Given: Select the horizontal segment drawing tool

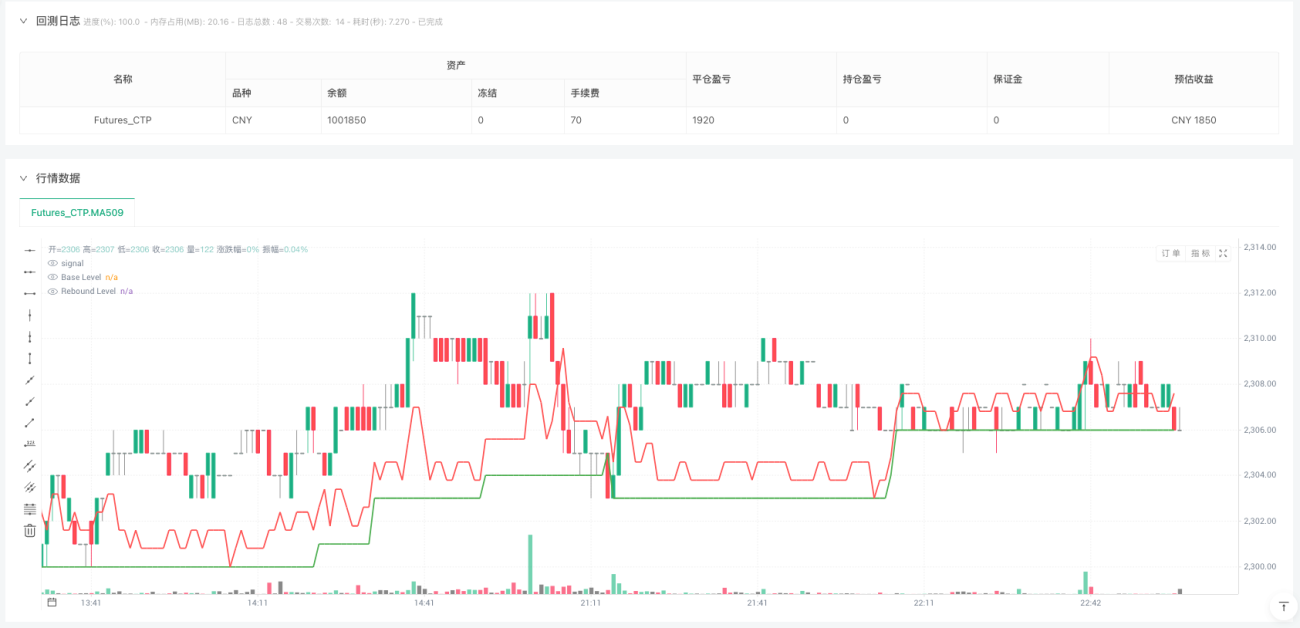Looking at the screenshot, I should click(x=29, y=293).
